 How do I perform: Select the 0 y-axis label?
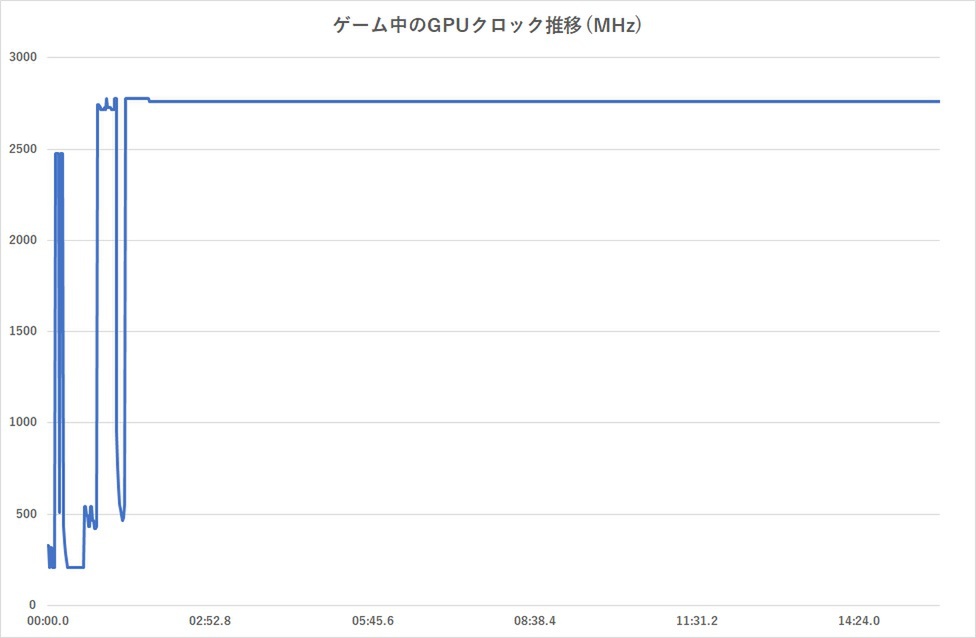pyautogui.click(x=32, y=605)
